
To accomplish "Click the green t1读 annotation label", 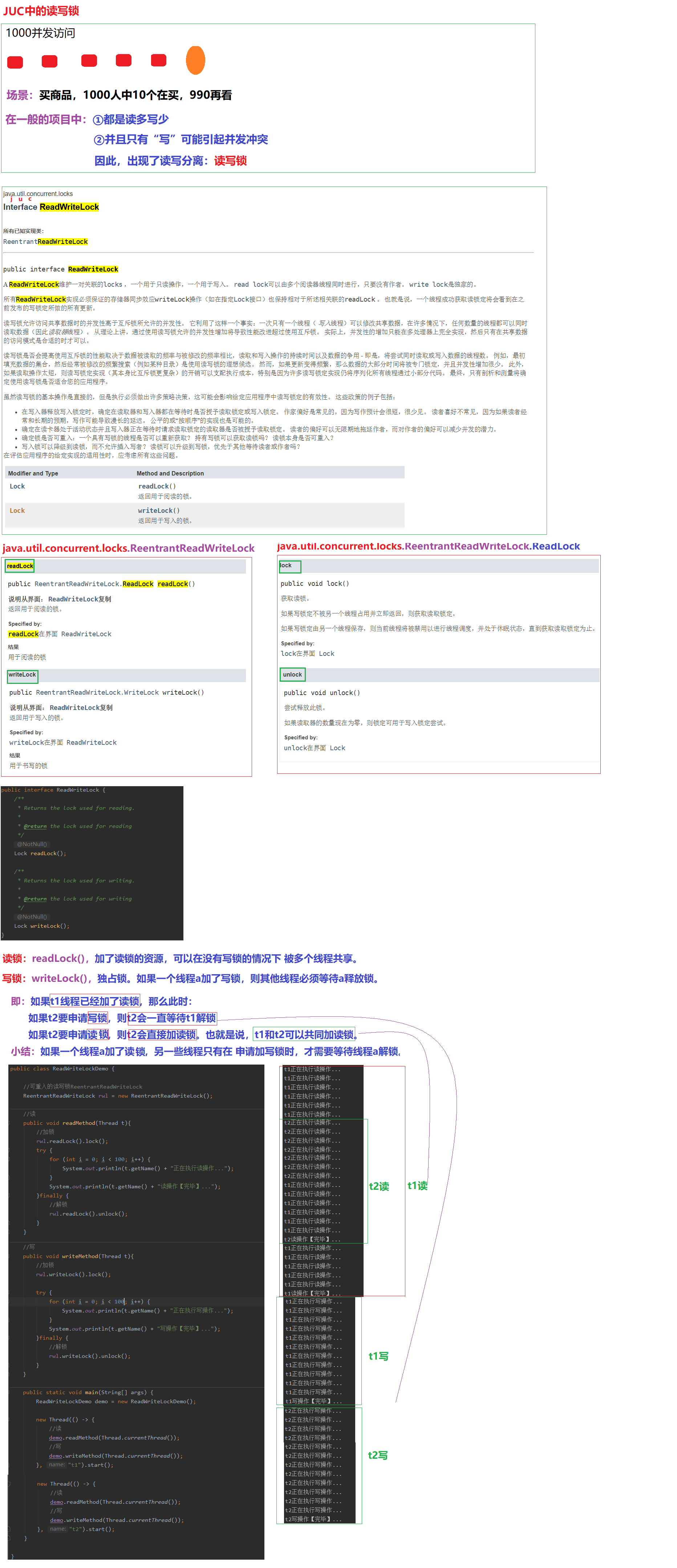I will [417, 1185].
